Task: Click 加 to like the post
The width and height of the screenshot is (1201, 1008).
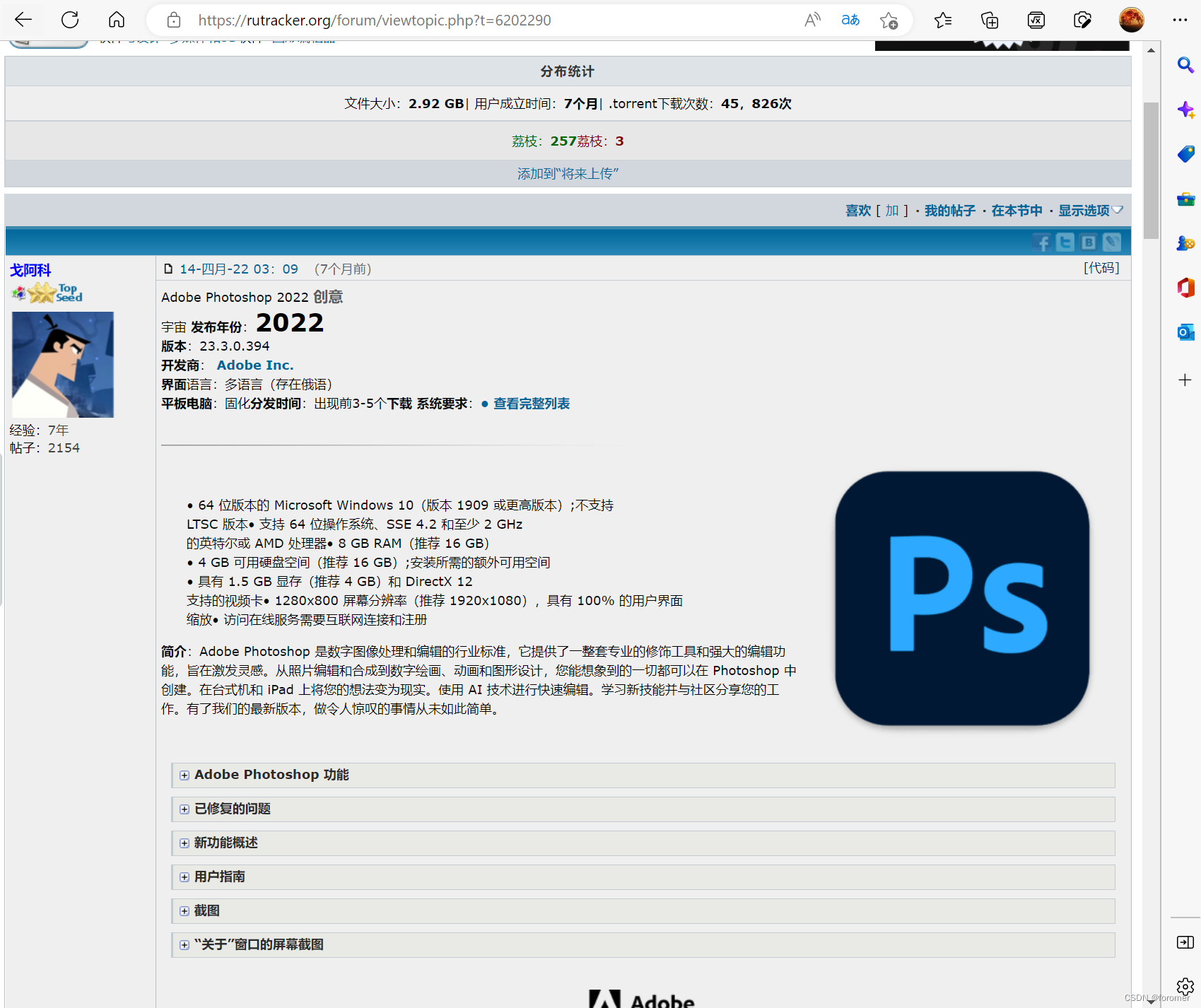Action: point(891,210)
